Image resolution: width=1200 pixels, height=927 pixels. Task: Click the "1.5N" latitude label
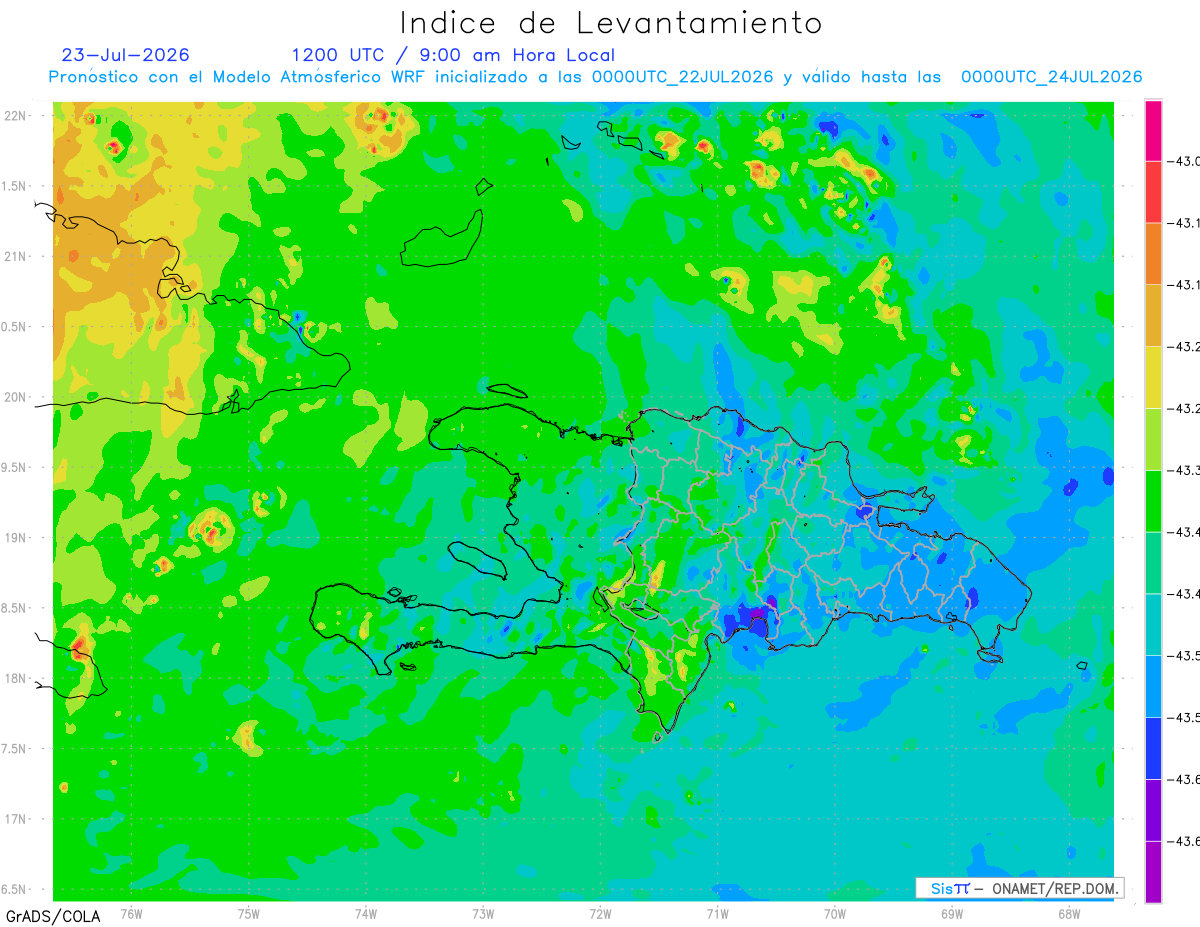click(x=14, y=186)
